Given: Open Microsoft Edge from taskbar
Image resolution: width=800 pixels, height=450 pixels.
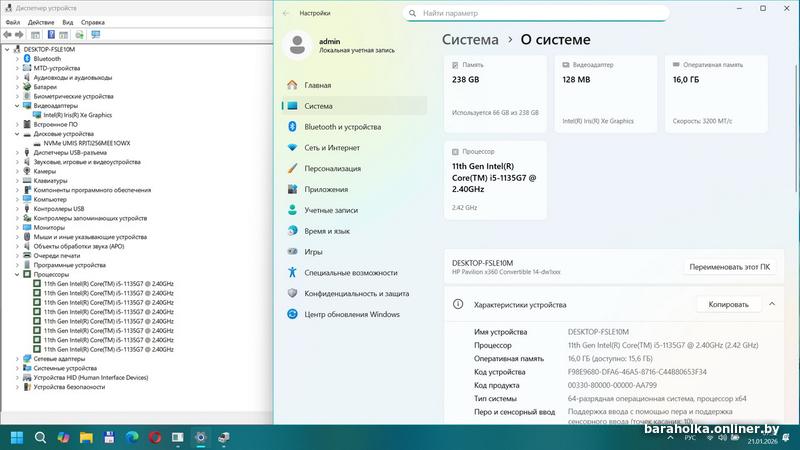Looking at the screenshot, I should tap(132, 437).
